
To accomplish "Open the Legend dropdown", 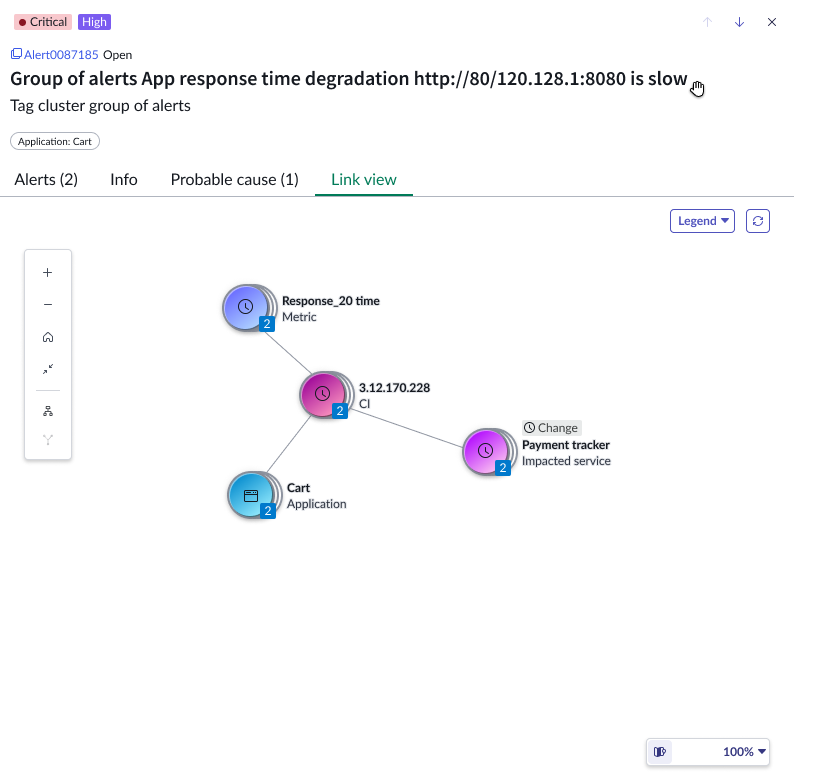I will coord(702,221).
